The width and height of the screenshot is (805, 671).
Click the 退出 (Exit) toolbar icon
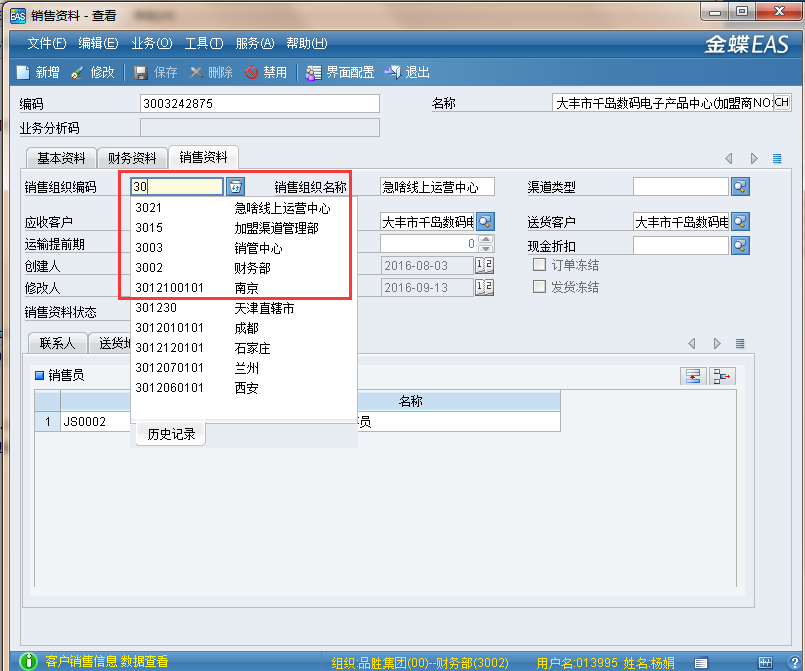(x=407, y=72)
